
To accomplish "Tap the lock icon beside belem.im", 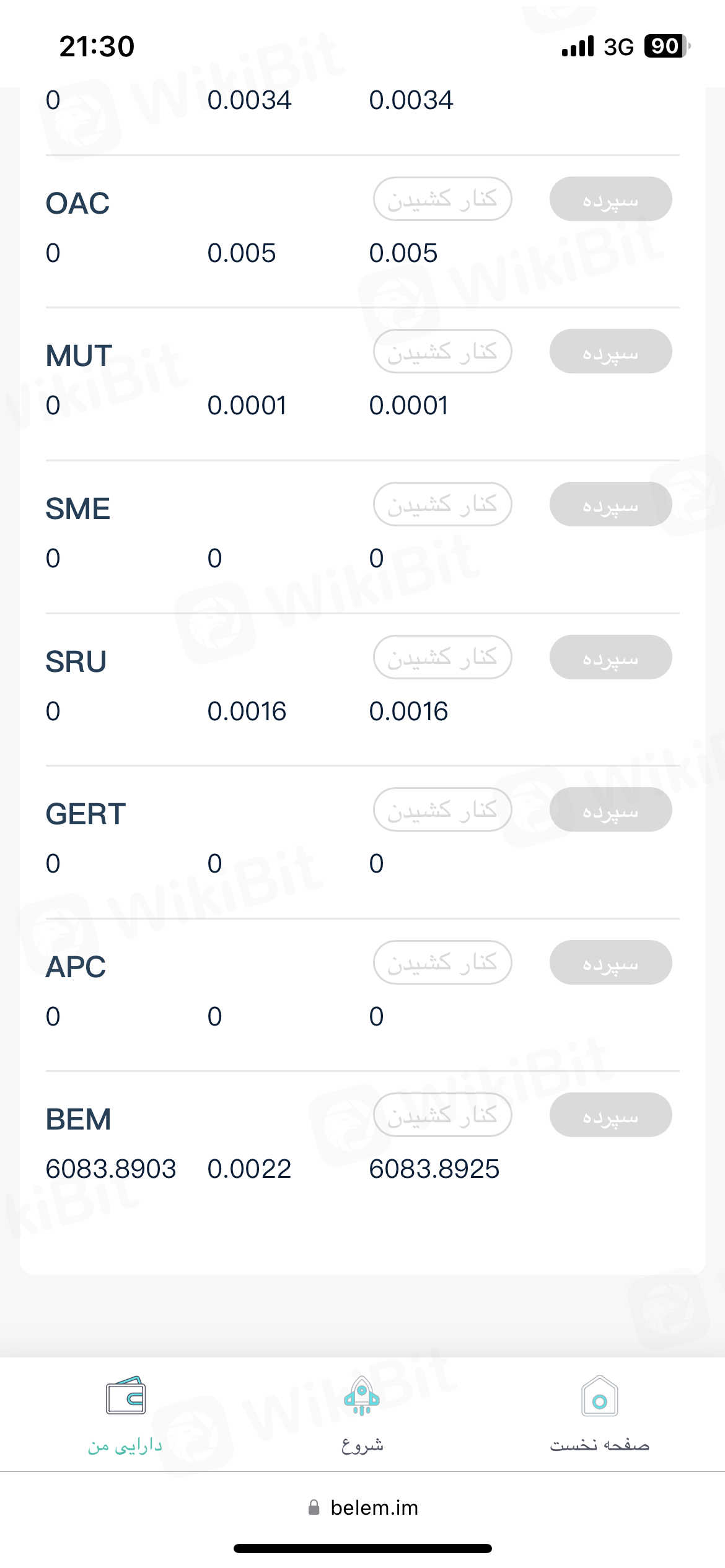I will click(314, 1507).
